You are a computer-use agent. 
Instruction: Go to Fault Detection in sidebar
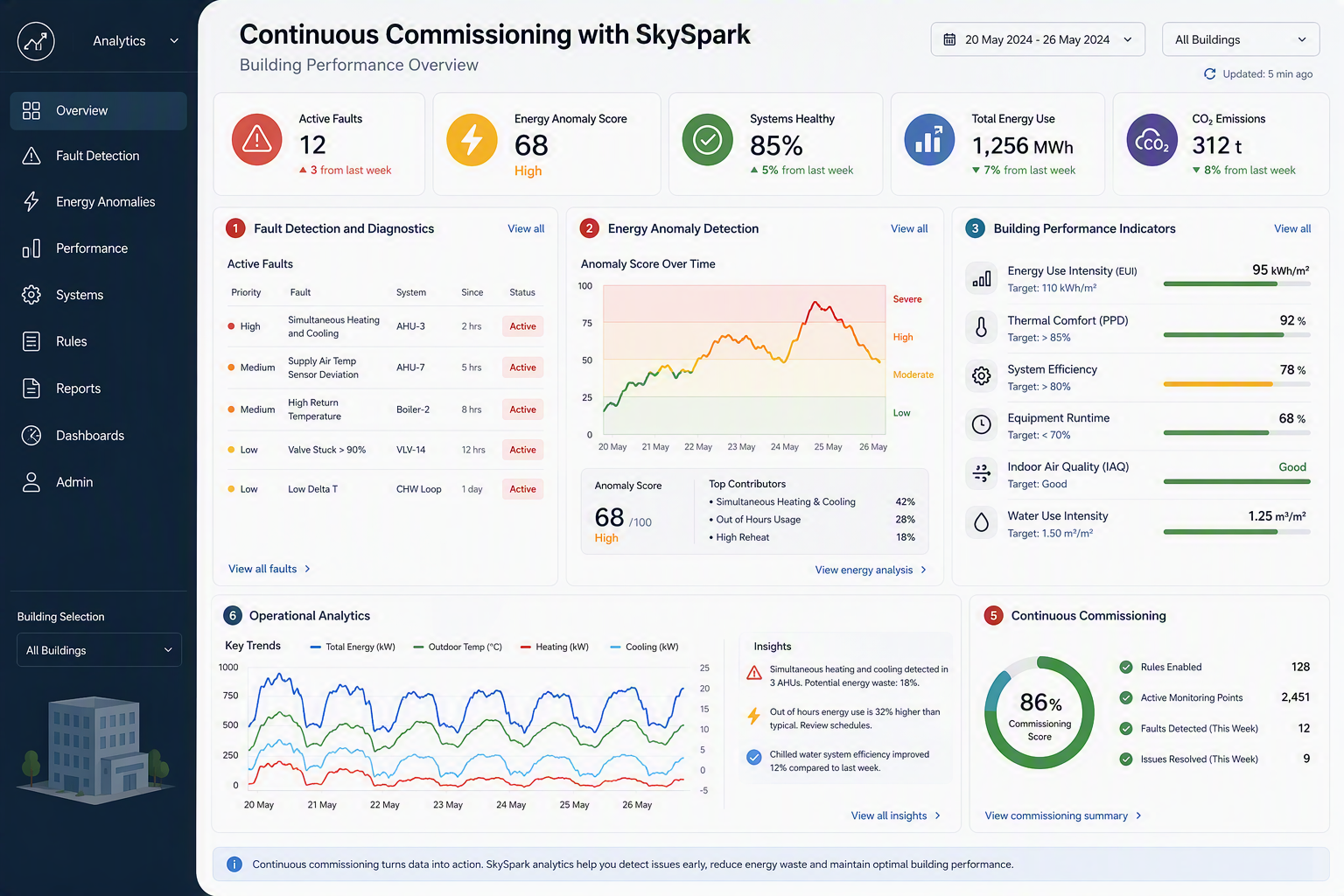coord(98,156)
